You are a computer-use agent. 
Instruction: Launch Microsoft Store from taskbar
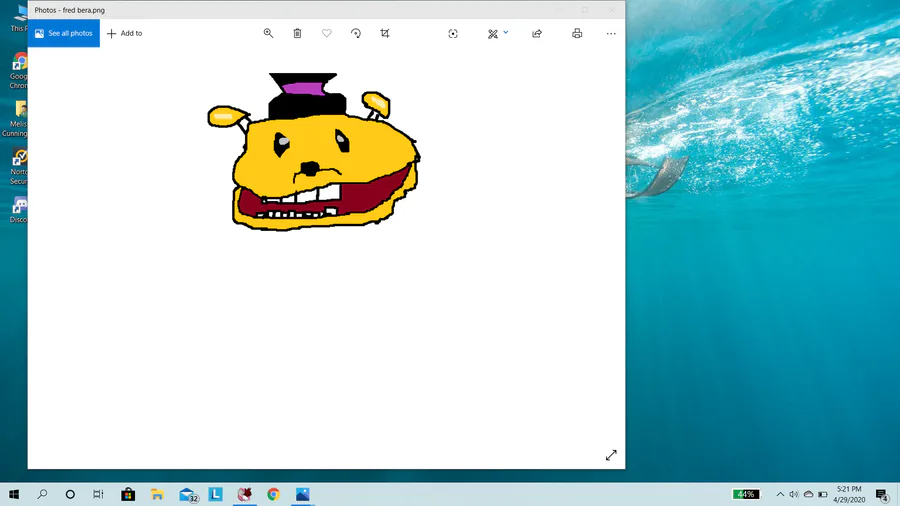pyautogui.click(x=128, y=494)
